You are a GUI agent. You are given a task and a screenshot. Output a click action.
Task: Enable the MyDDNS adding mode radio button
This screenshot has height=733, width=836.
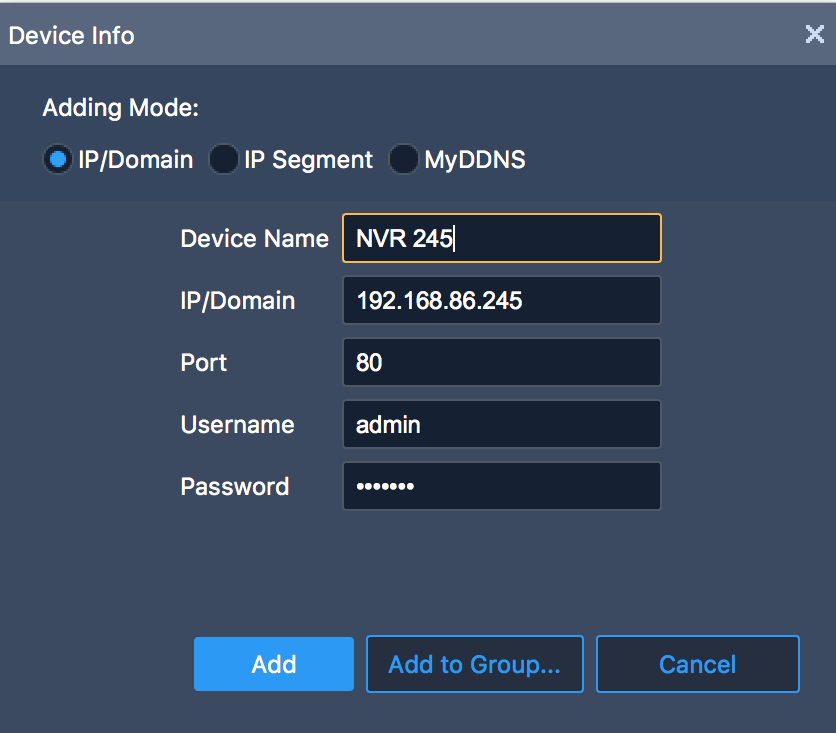tap(404, 160)
